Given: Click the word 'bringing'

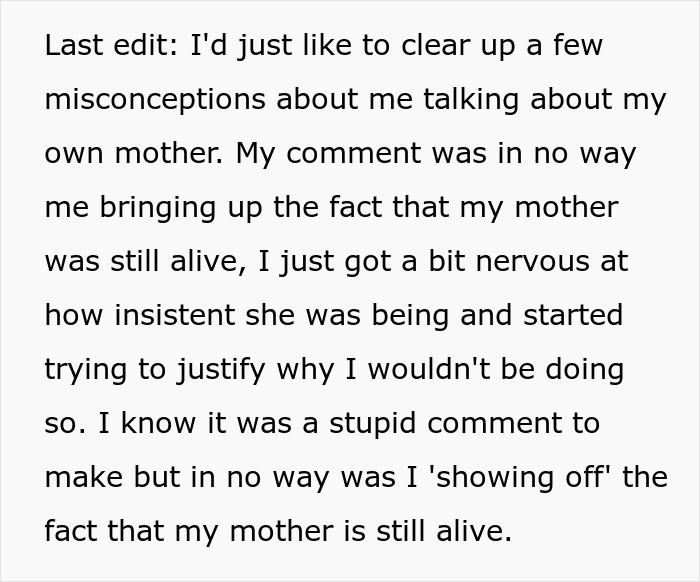Looking at the screenshot, I should (x=157, y=208).
